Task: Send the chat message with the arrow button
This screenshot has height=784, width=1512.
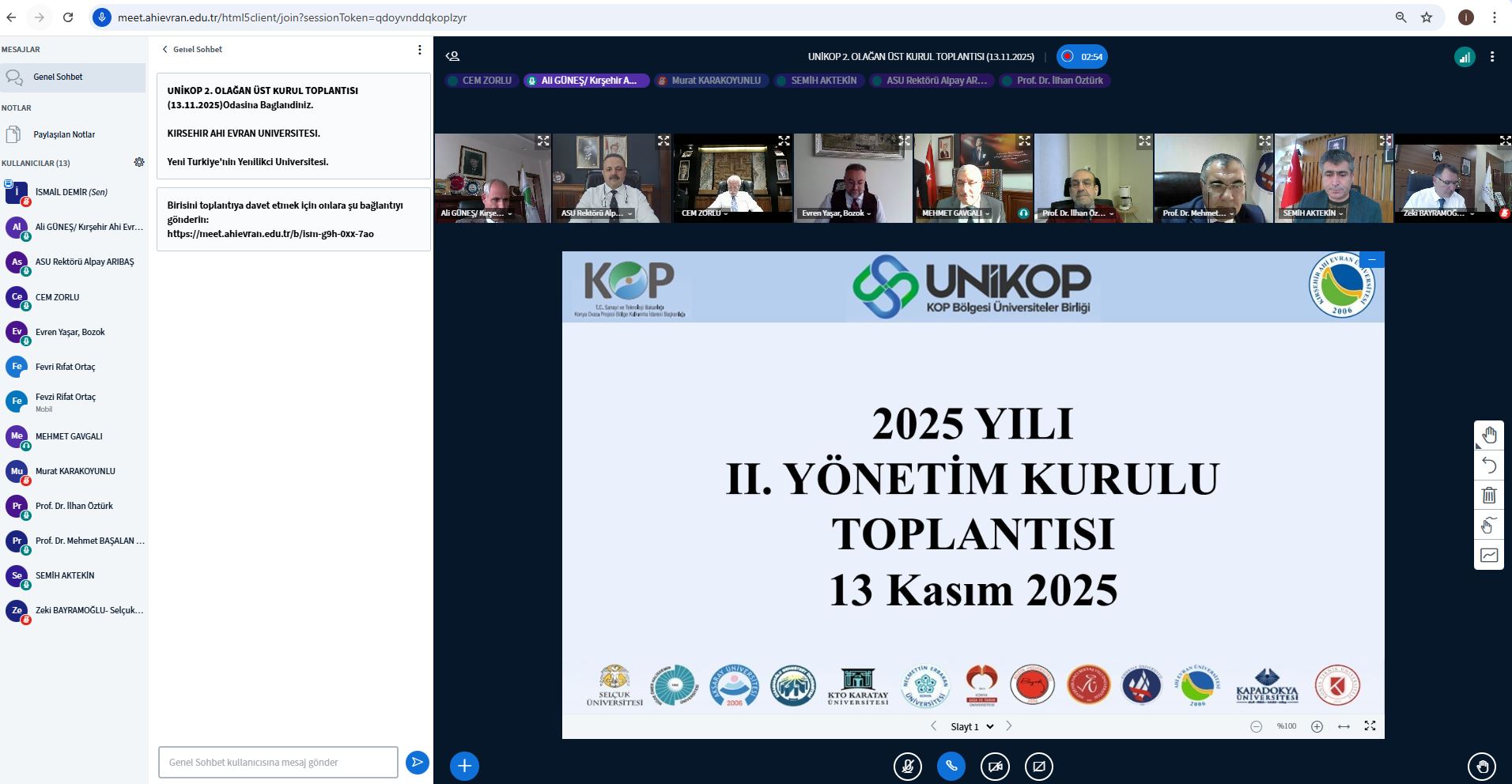Action: click(x=417, y=762)
